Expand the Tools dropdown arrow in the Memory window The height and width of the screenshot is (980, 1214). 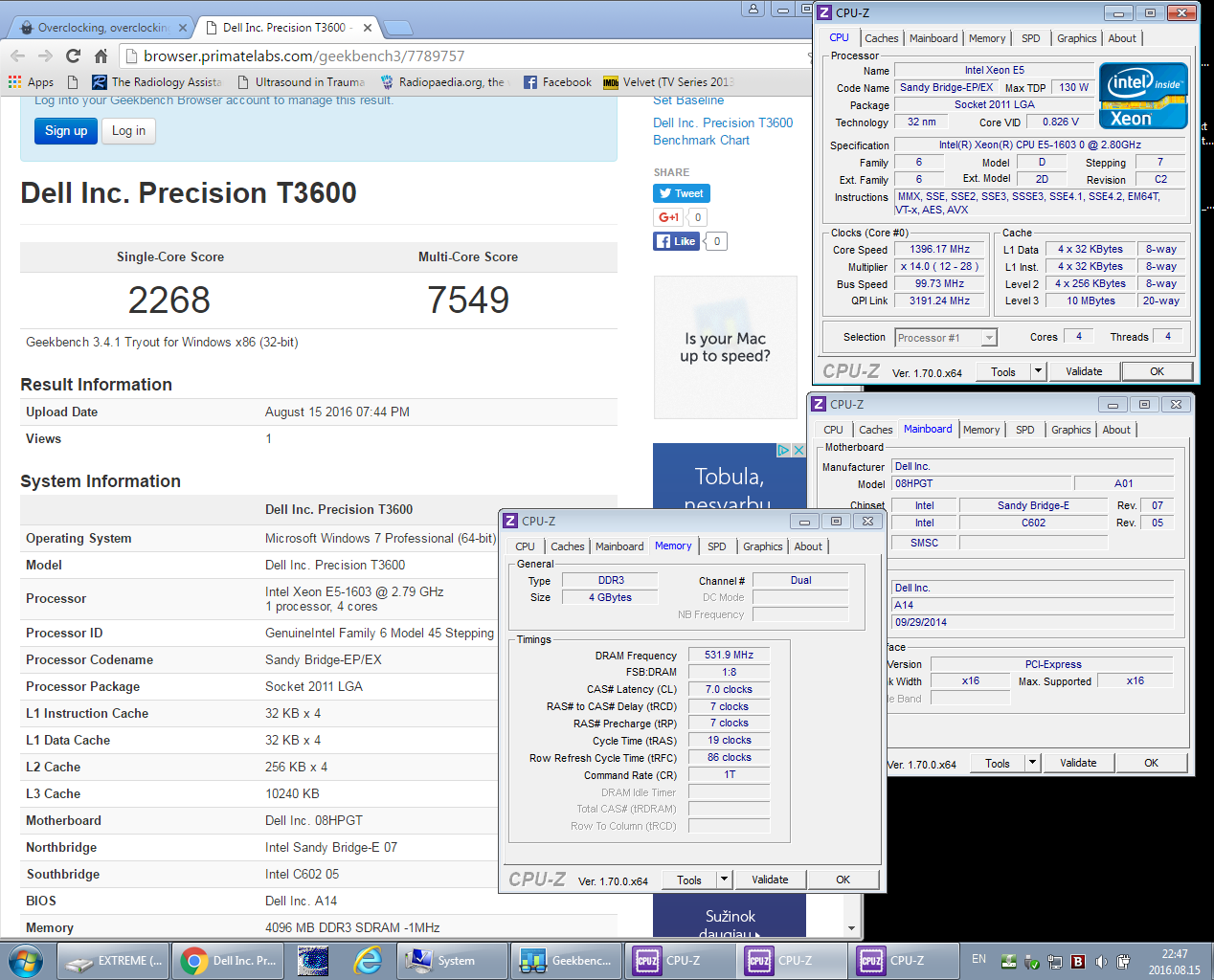(x=724, y=880)
